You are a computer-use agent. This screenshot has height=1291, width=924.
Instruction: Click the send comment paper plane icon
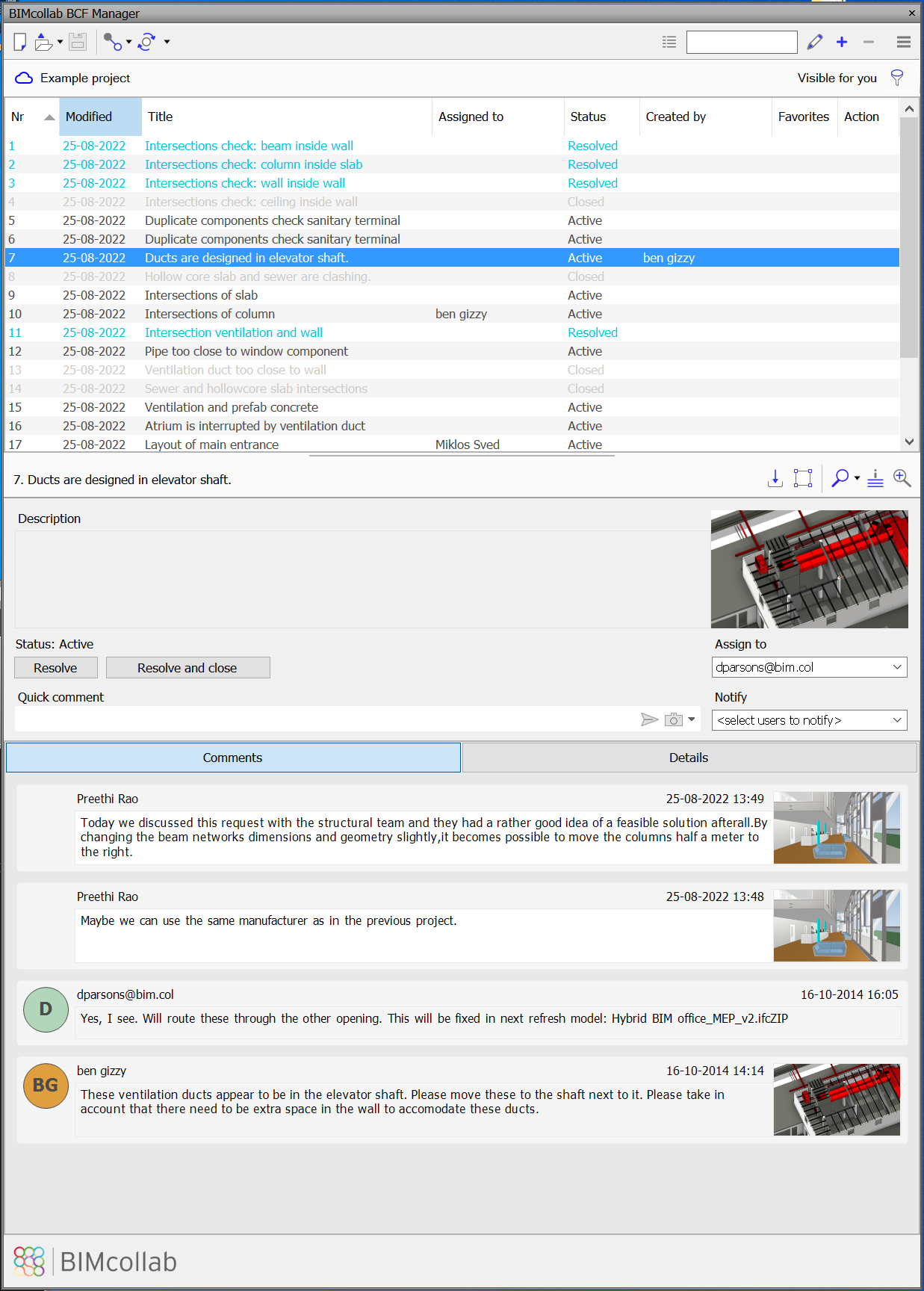649,719
